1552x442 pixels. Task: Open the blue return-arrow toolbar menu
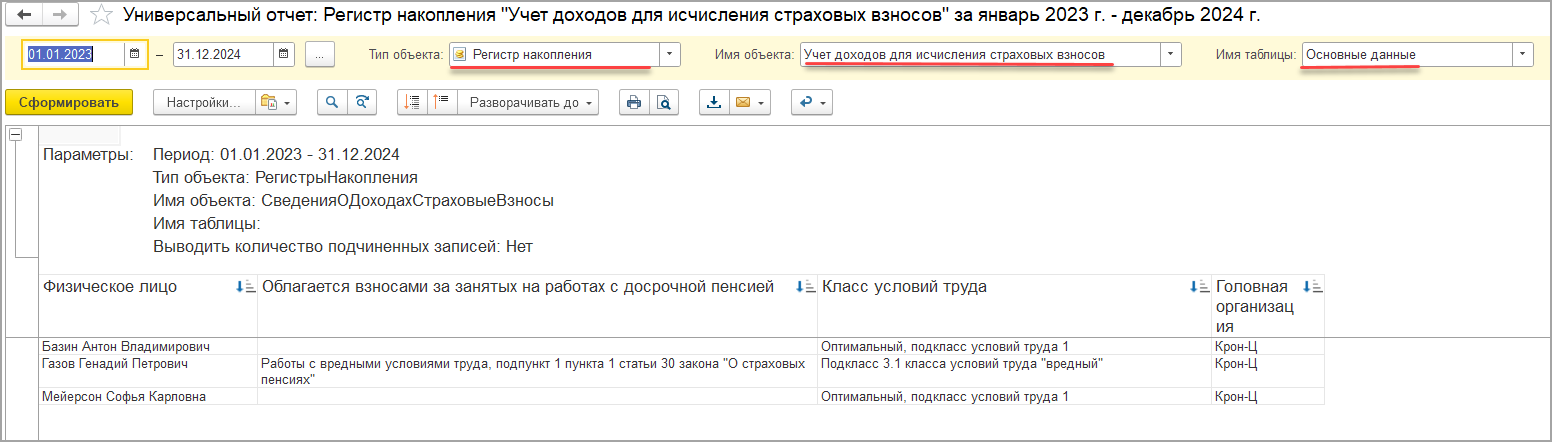pyautogui.click(x=811, y=102)
